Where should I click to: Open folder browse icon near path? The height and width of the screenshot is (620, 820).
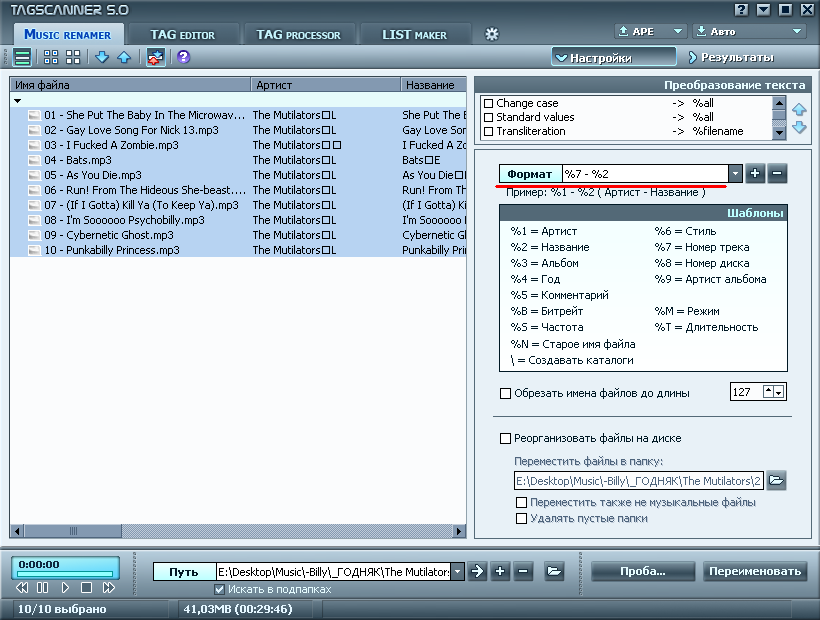pyautogui.click(x=554, y=571)
